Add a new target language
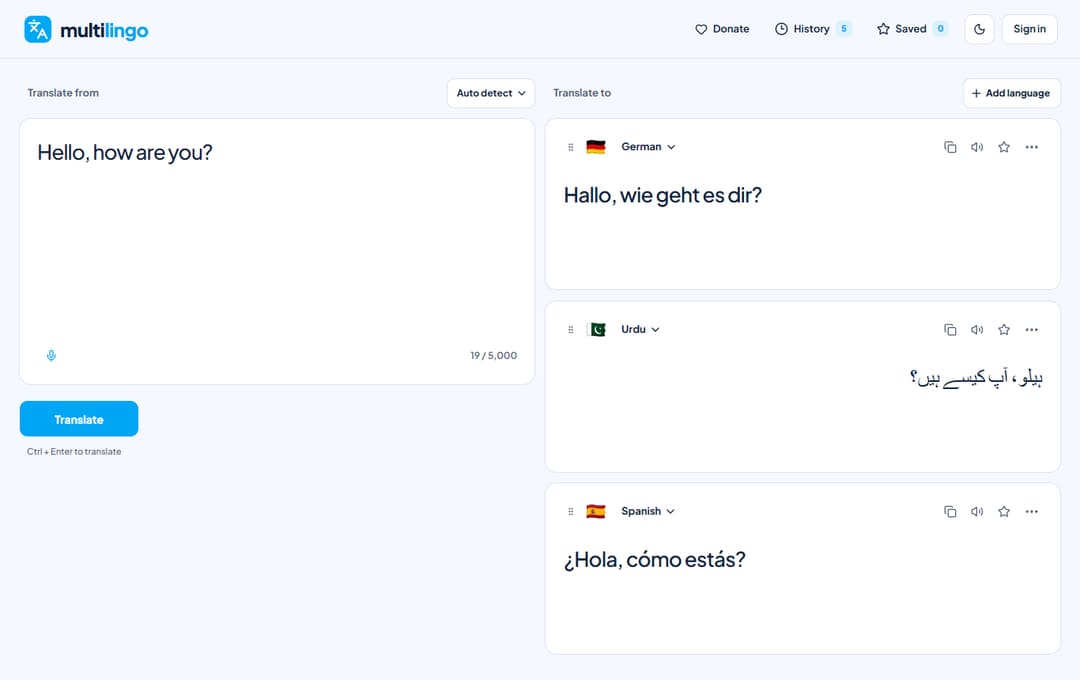1080x680 pixels. click(x=1011, y=93)
